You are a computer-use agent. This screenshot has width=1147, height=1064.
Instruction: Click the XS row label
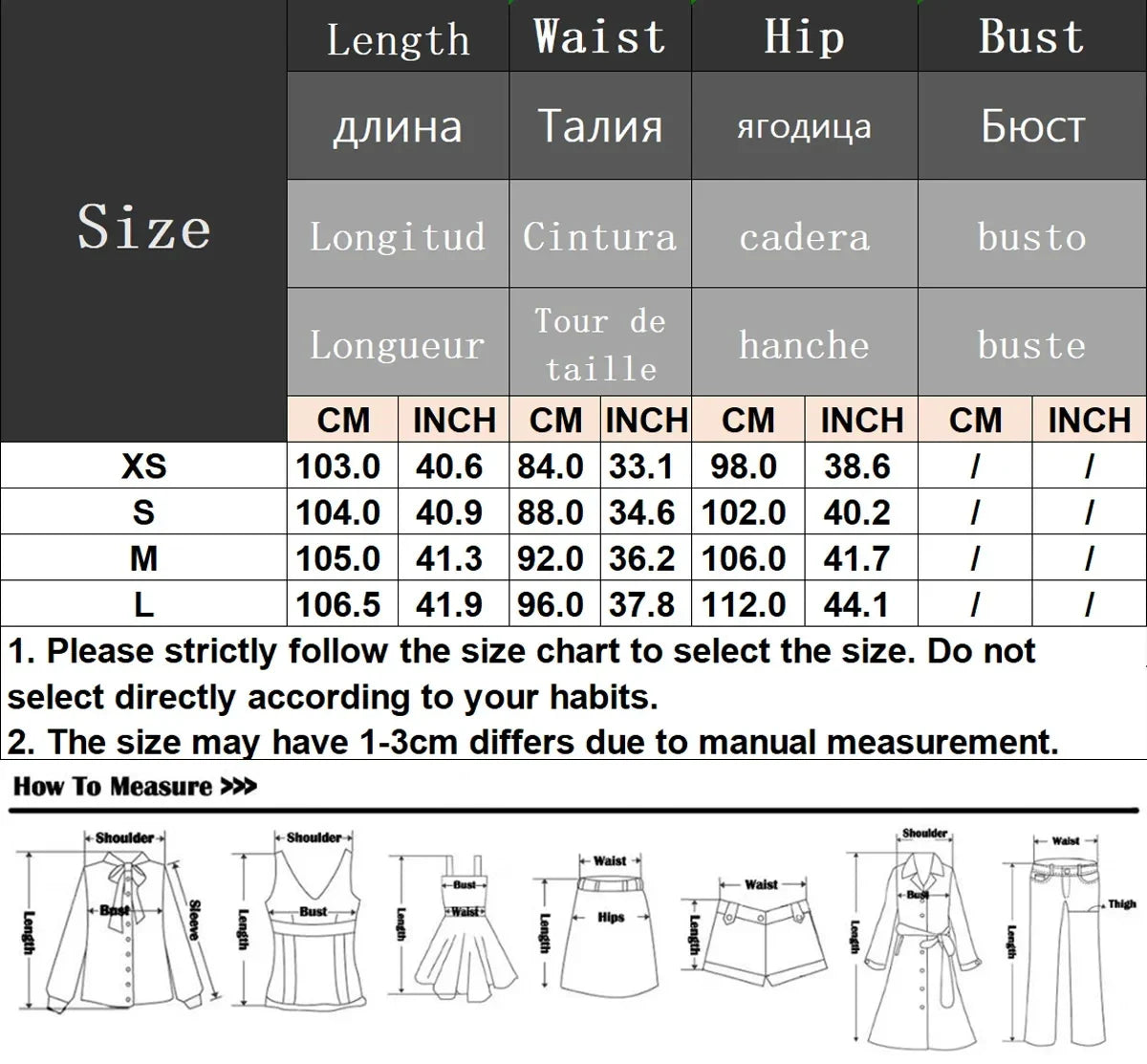point(143,467)
